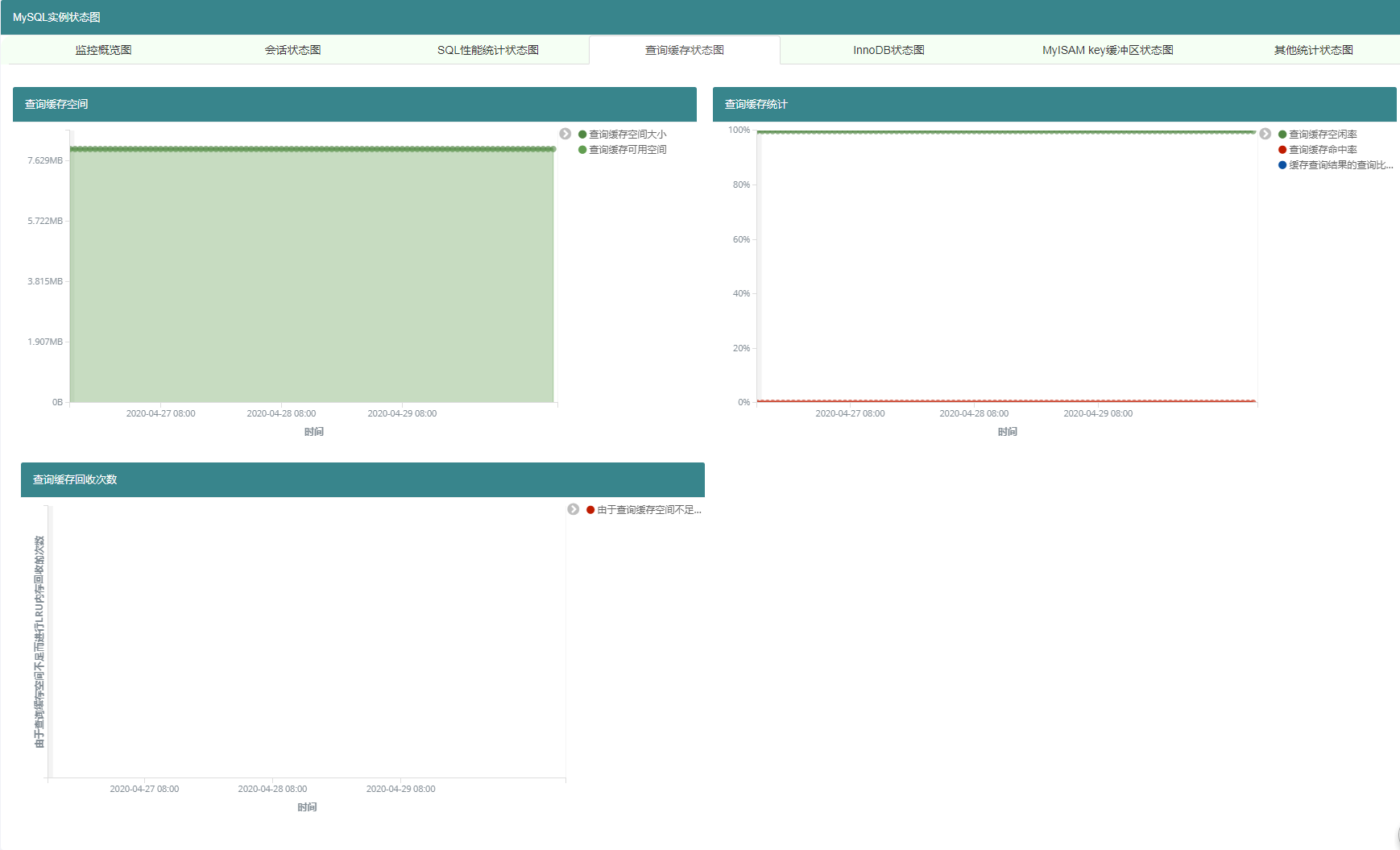
Task: Collapse the legend arrow in 查询缓存空间 chart
Action: coord(565,134)
